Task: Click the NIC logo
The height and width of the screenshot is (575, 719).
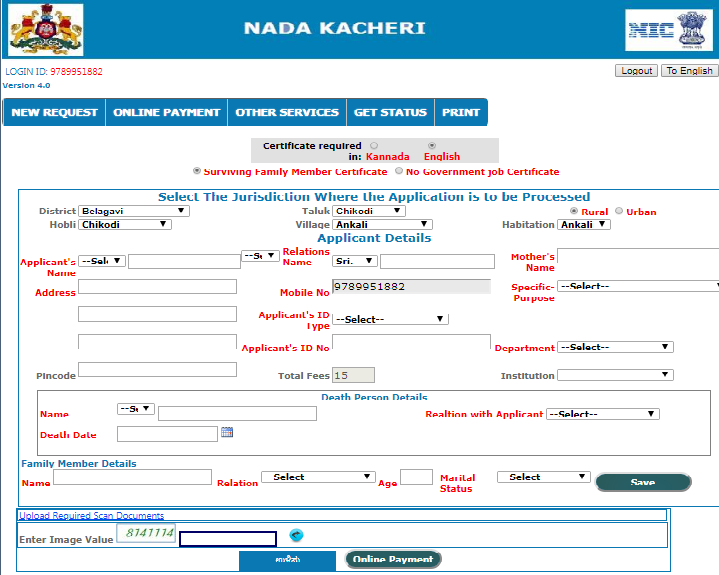Action: click(x=669, y=30)
